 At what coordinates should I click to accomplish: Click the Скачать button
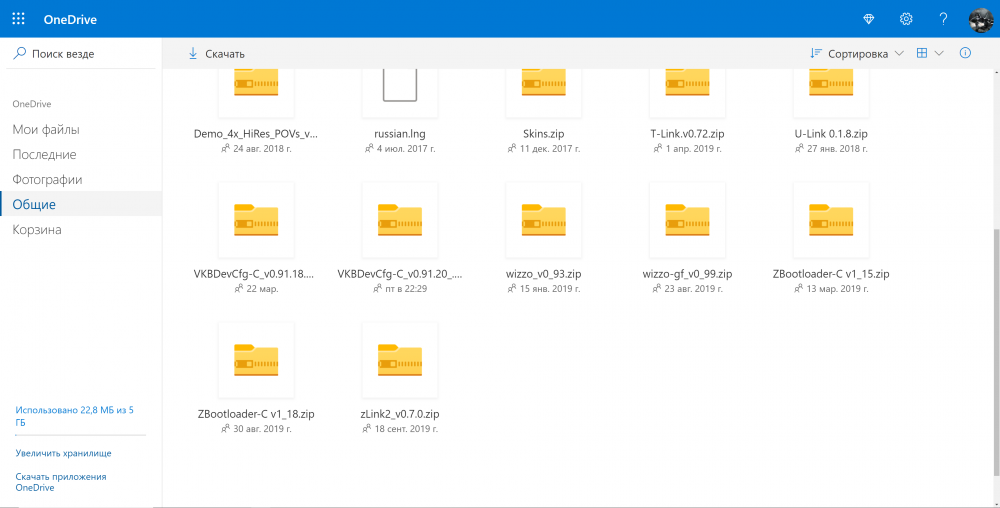point(217,54)
